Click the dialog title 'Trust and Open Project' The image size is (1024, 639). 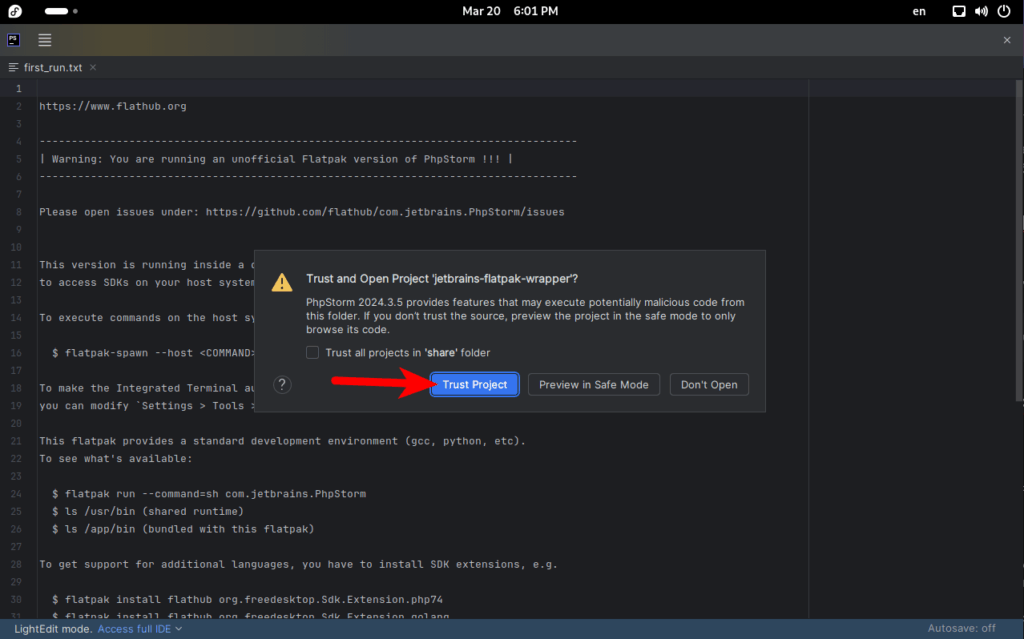[441, 278]
